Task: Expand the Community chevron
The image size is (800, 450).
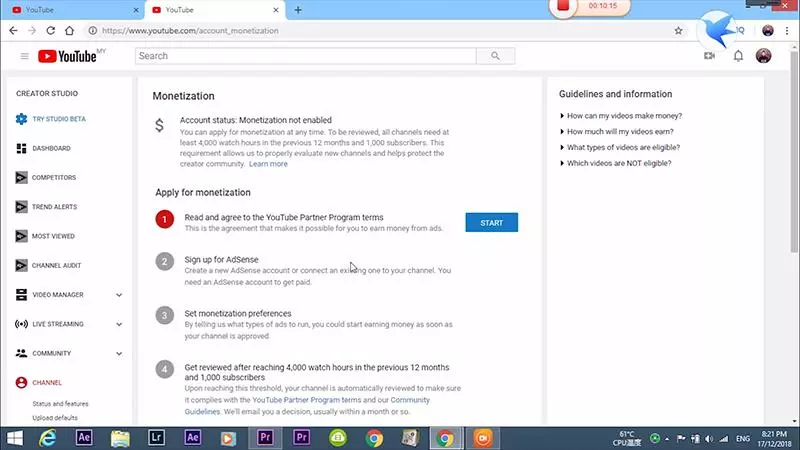Action: click(119, 353)
